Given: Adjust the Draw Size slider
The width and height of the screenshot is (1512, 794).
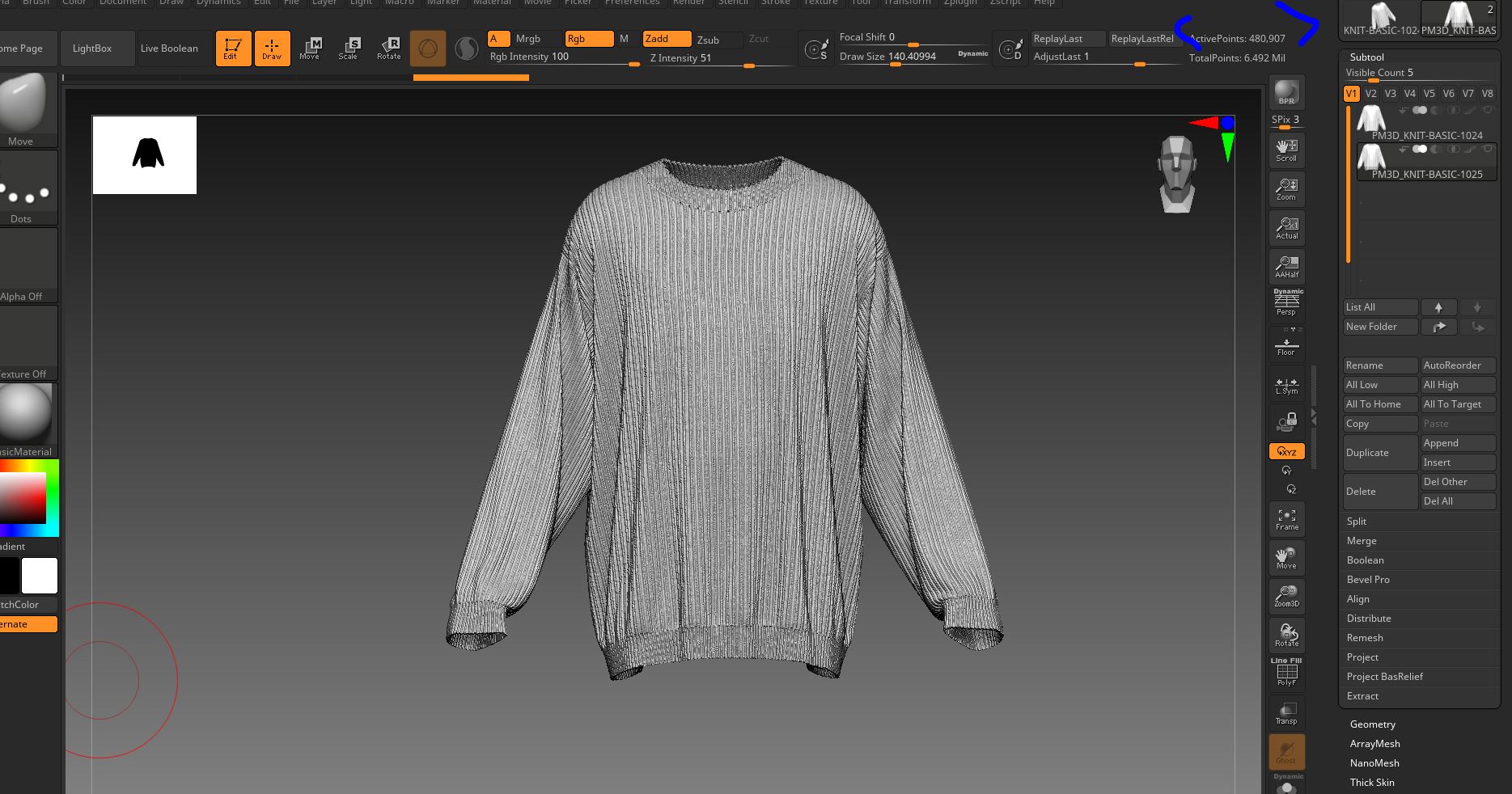Looking at the screenshot, I should 913,57.
